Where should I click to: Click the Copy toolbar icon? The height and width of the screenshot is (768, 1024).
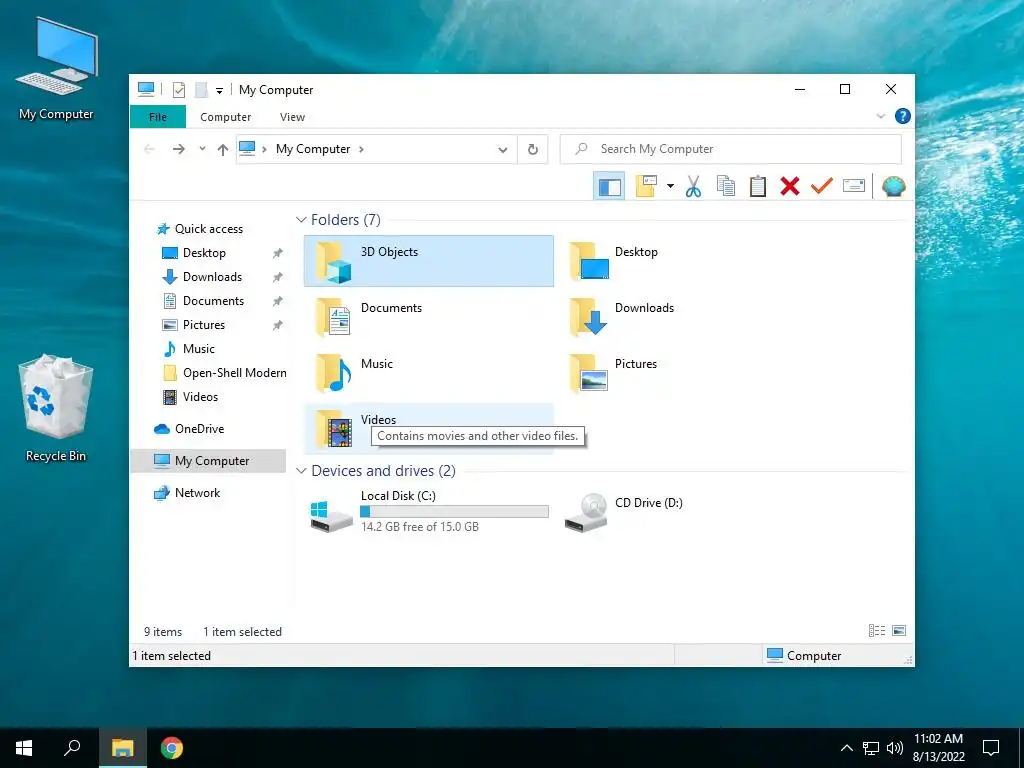[726, 187]
